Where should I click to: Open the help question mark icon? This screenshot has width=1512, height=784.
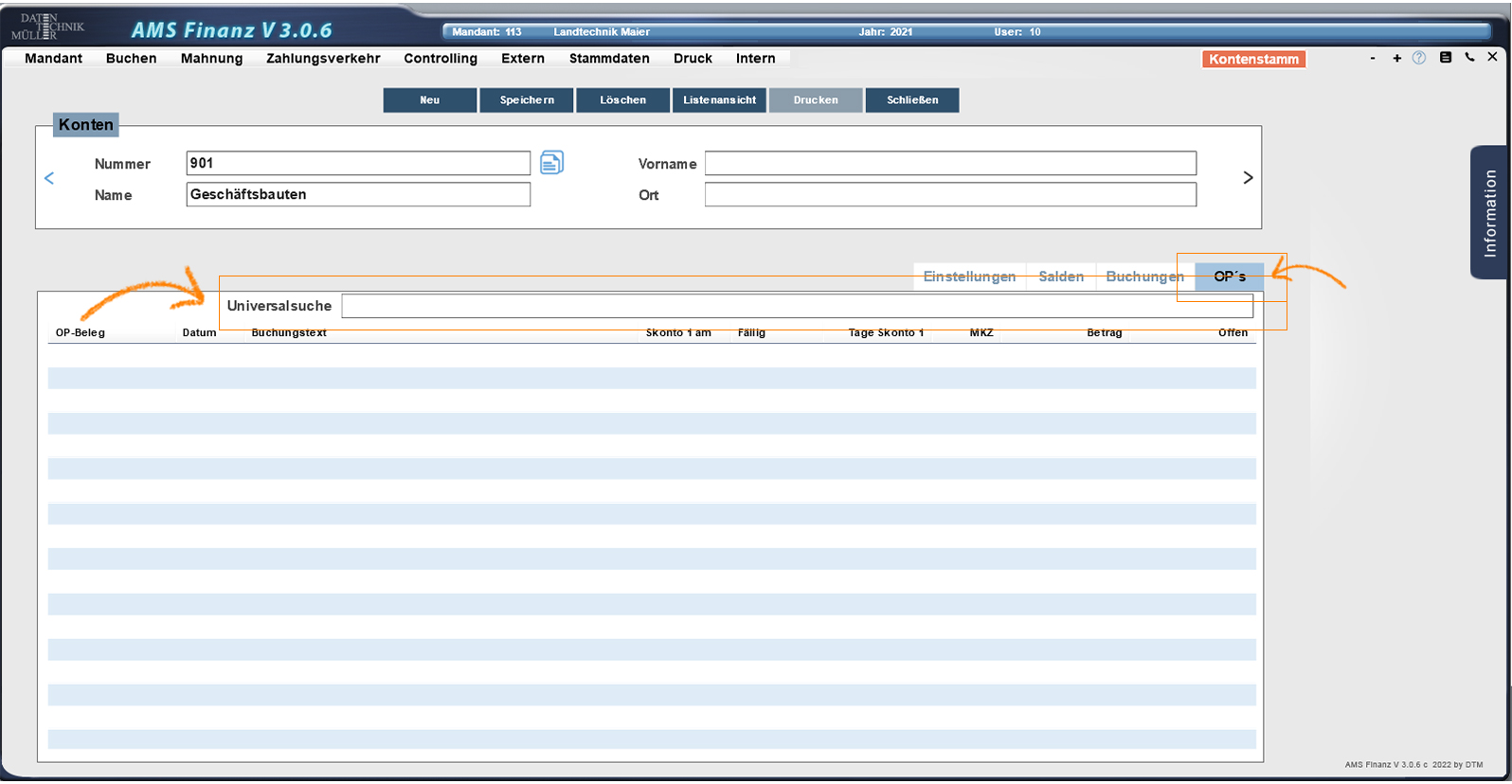(x=1419, y=58)
